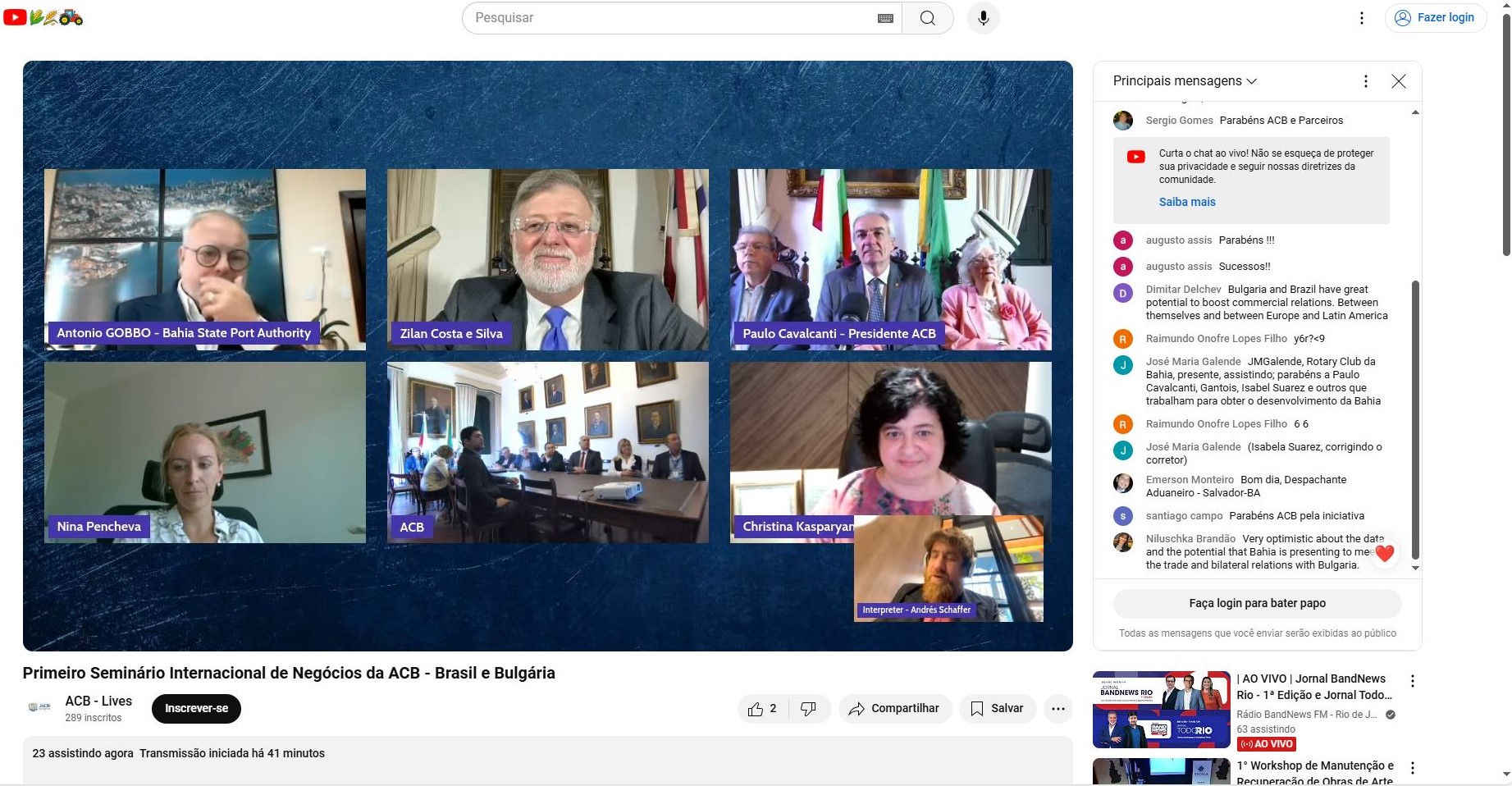Open the chat options three-dot menu
This screenshot has width=1512, height=786.
1365,80
